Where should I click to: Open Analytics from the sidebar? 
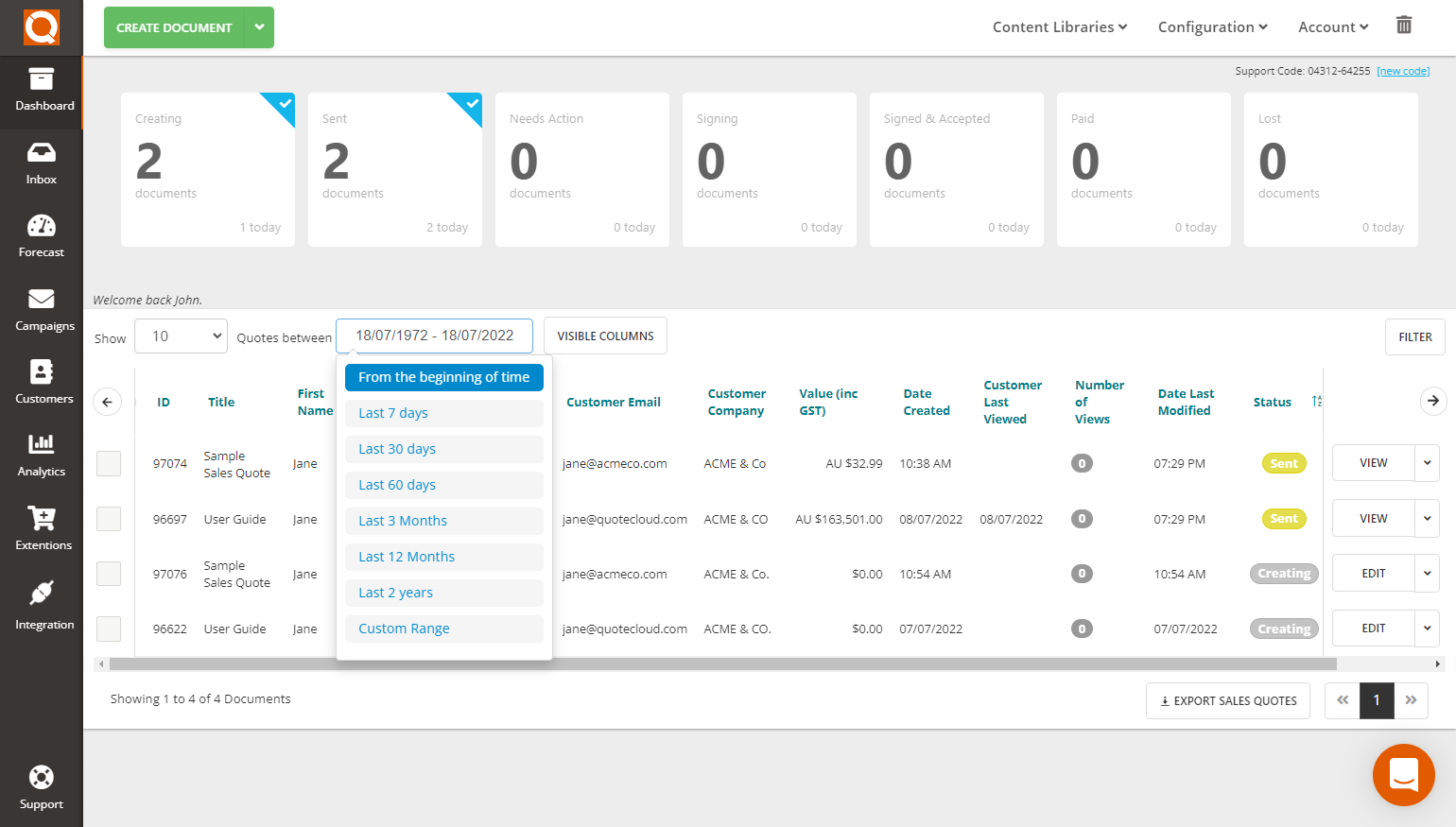41,456
